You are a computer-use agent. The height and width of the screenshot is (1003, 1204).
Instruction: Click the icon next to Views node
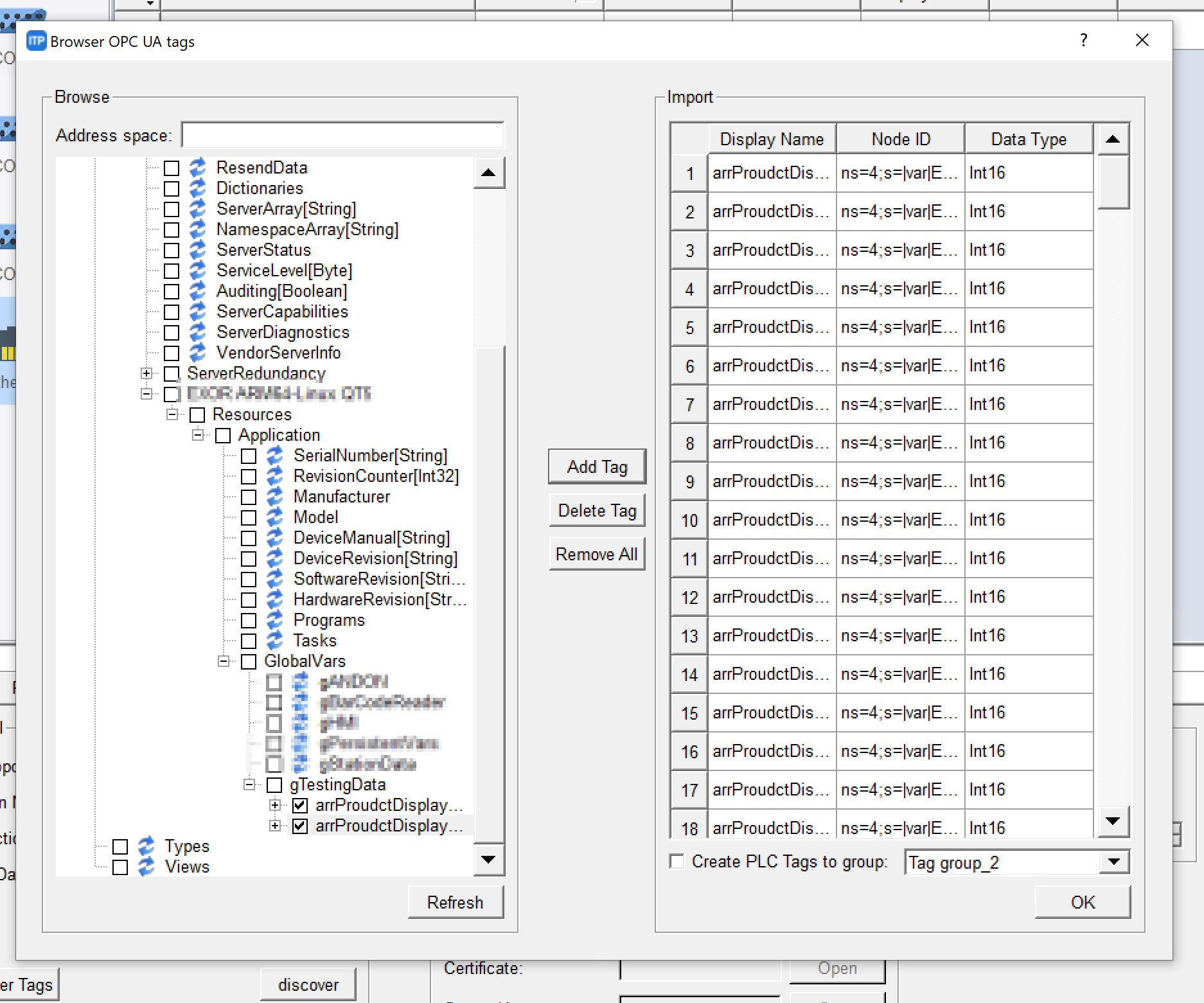tap(146, 867)
